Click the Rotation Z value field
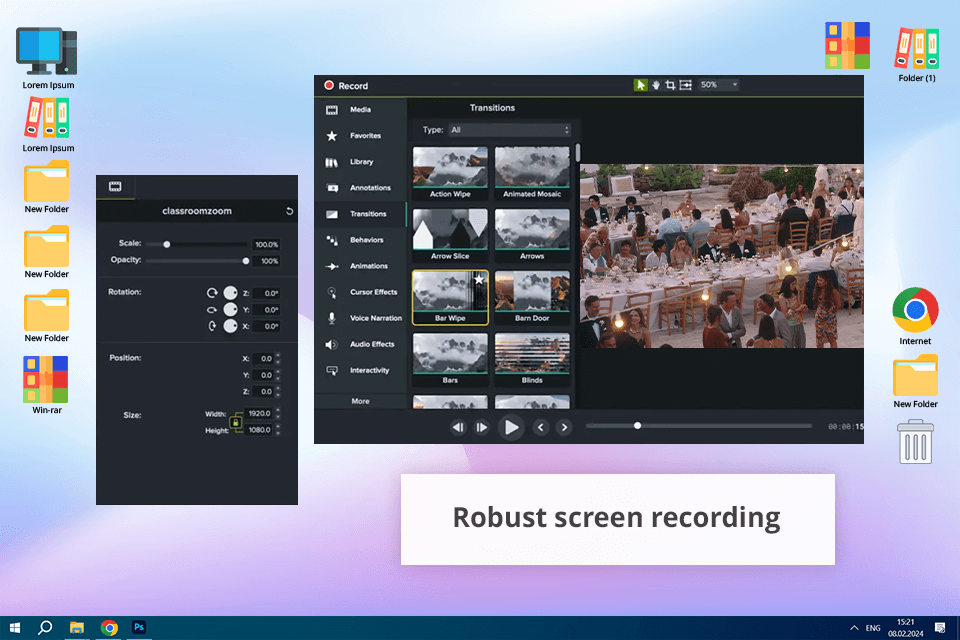Viewport: 960px width, 640px height. point(266,293)
